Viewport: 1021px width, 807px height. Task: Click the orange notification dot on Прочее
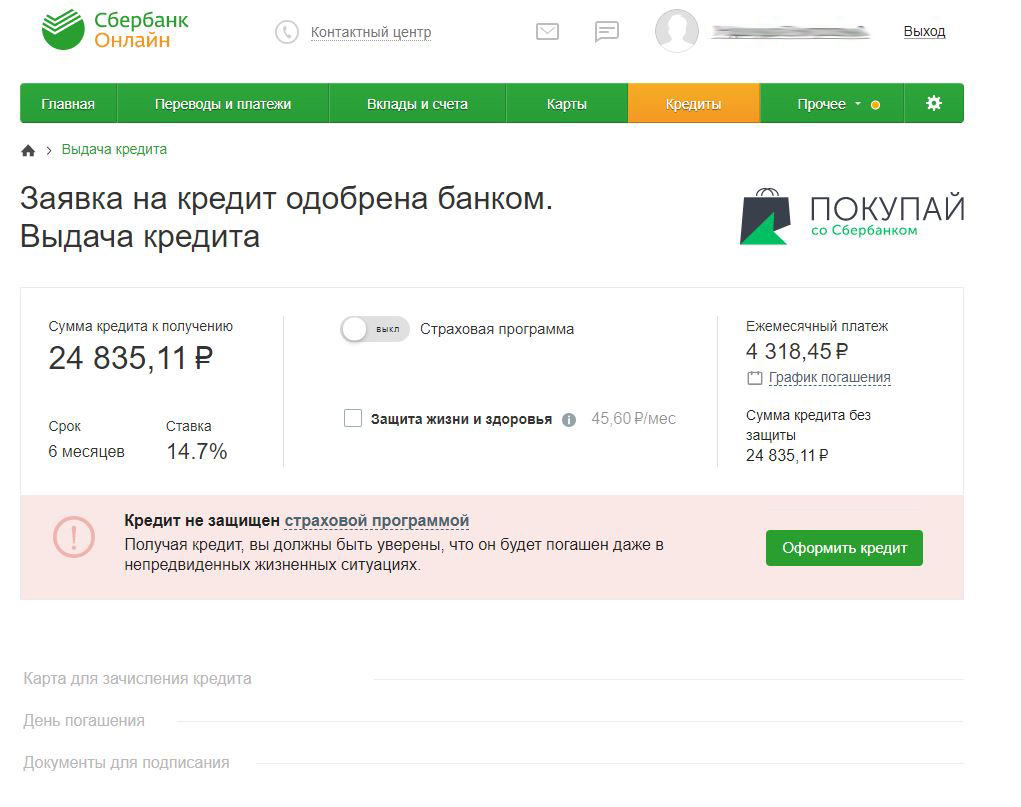click(876, 105)
